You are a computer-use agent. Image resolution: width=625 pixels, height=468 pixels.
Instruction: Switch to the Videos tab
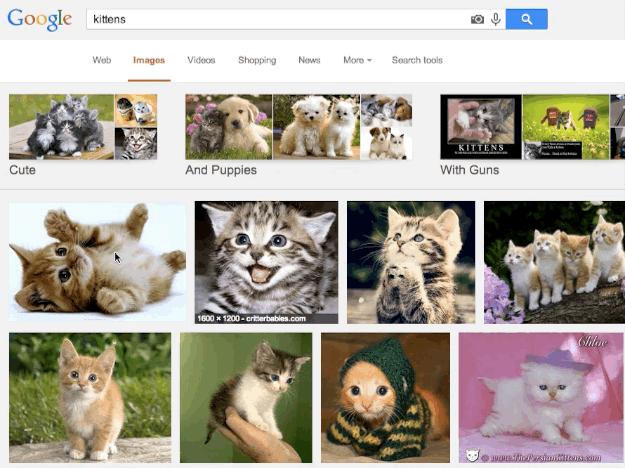pyautogui.click(x=201, y=60)
